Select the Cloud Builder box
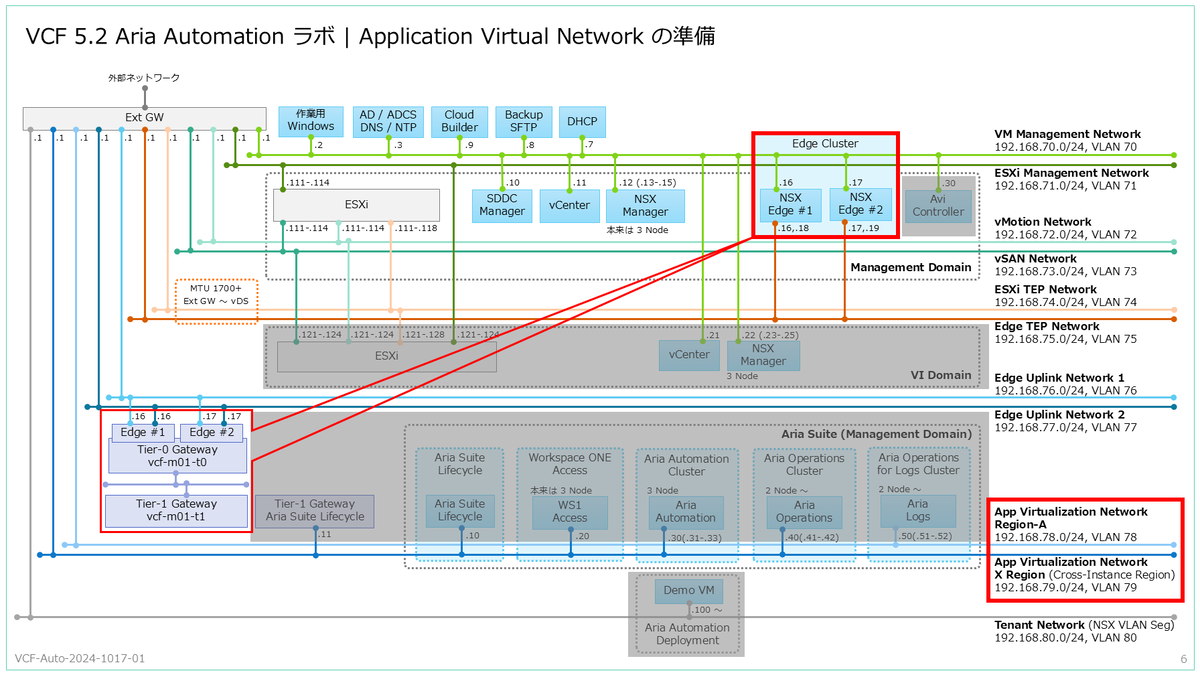Image resolution: width=1200 pixels, height=675 pixels. click(x=459, y=121)
